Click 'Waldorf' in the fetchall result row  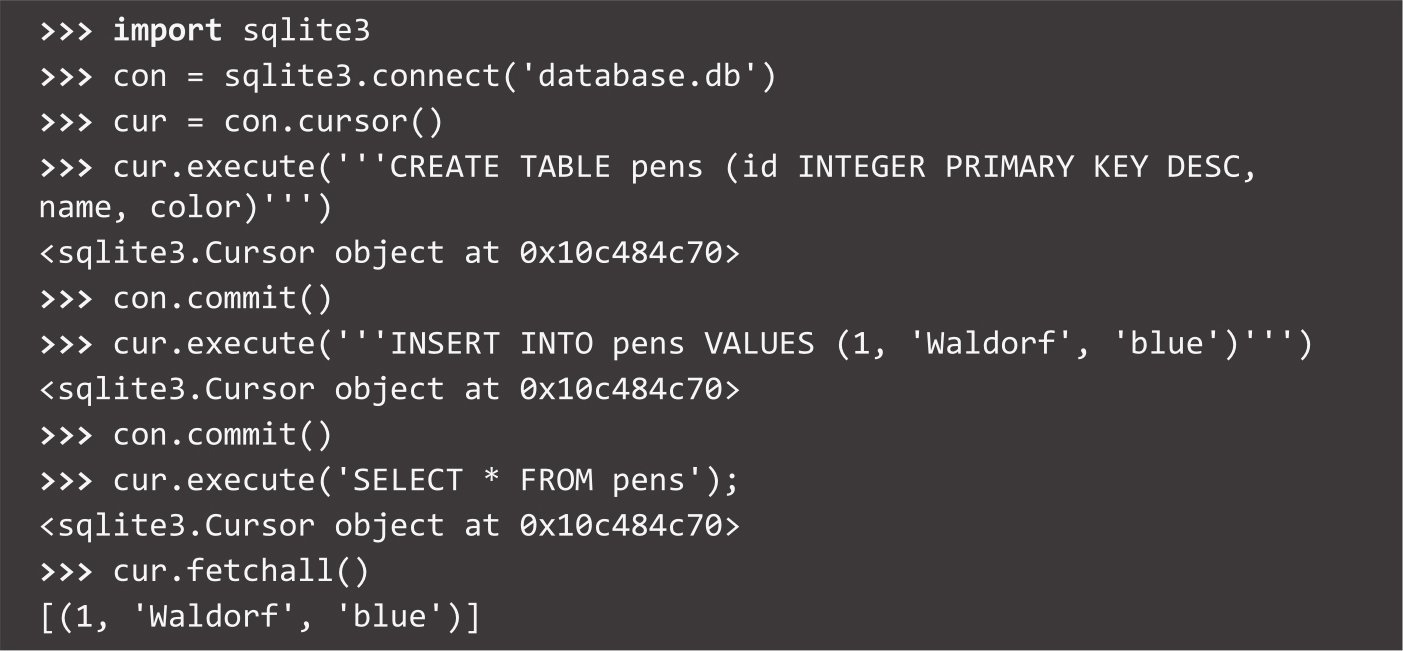tap(223, 616)
